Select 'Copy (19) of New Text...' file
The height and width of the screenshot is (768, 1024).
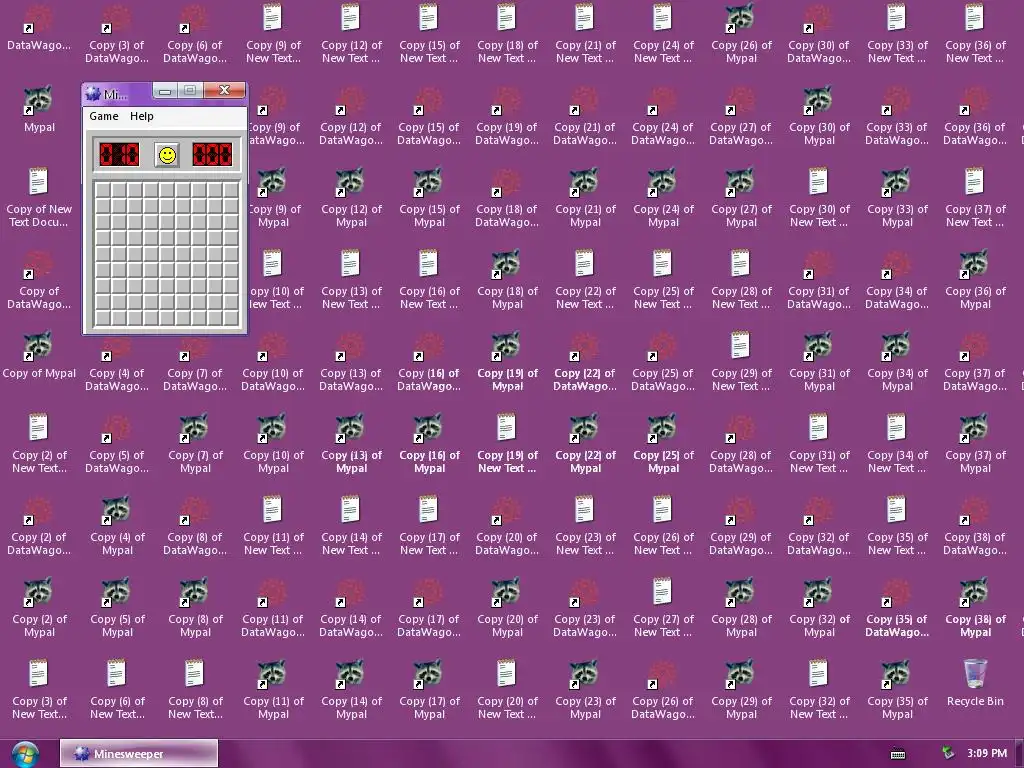click(507, 444)
